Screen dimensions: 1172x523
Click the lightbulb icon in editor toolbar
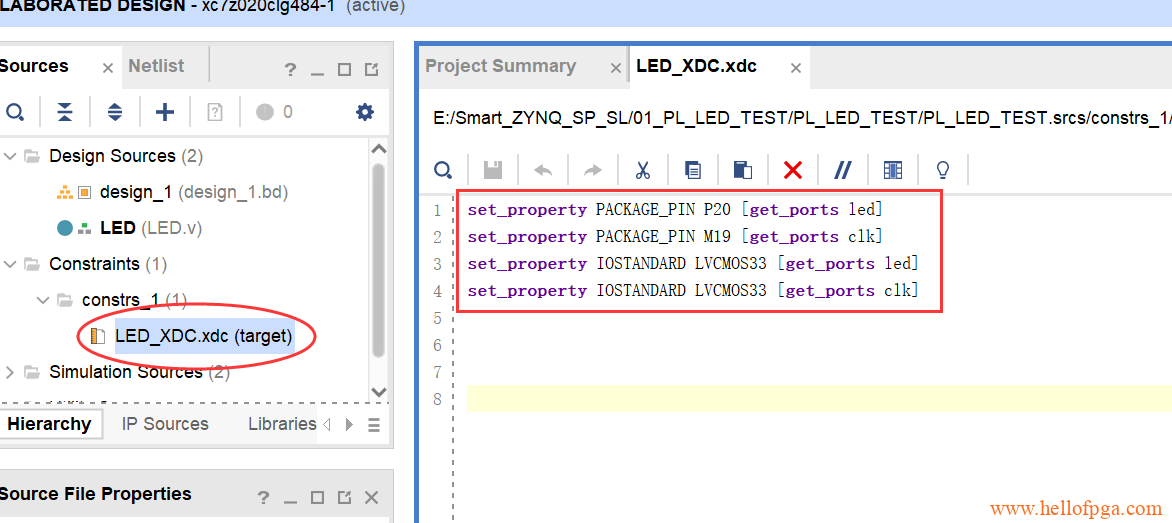pos(942,170)
